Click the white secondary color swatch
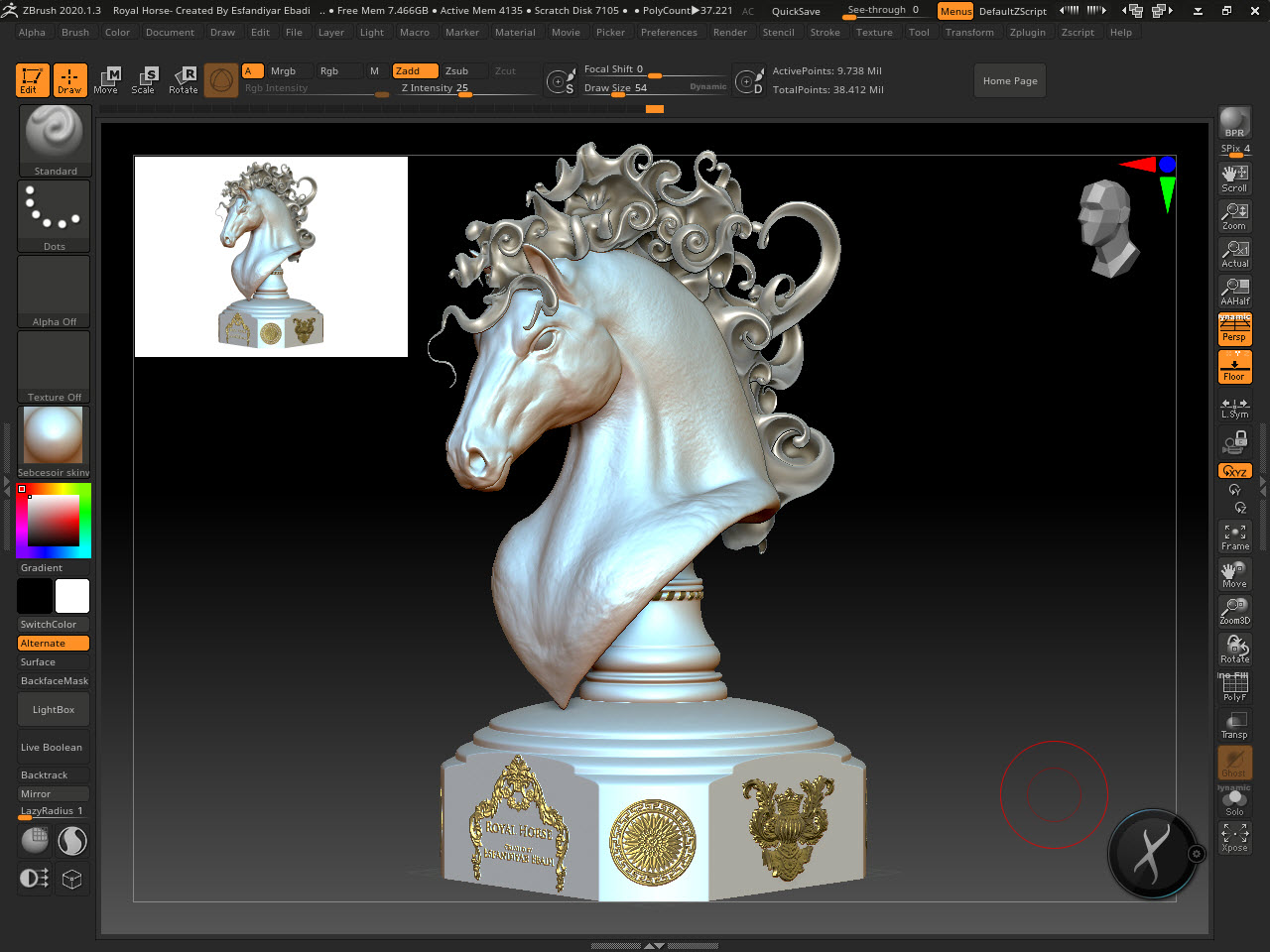The image size is (1270, 952). (x=72, y=596)
